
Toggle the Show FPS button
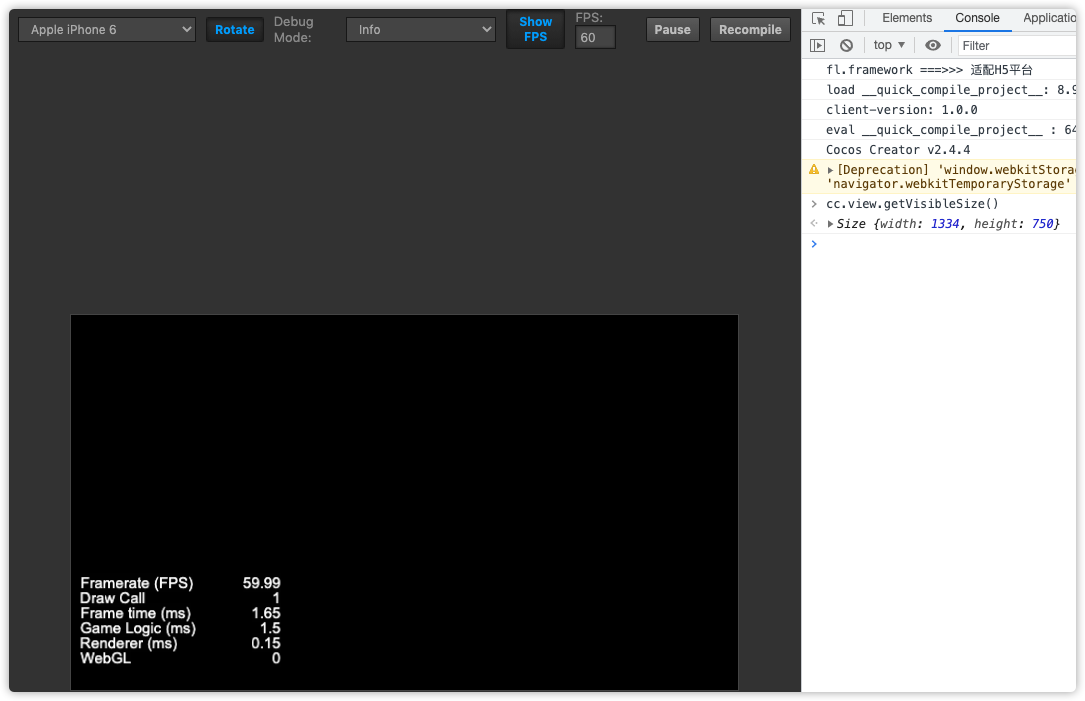536,30
